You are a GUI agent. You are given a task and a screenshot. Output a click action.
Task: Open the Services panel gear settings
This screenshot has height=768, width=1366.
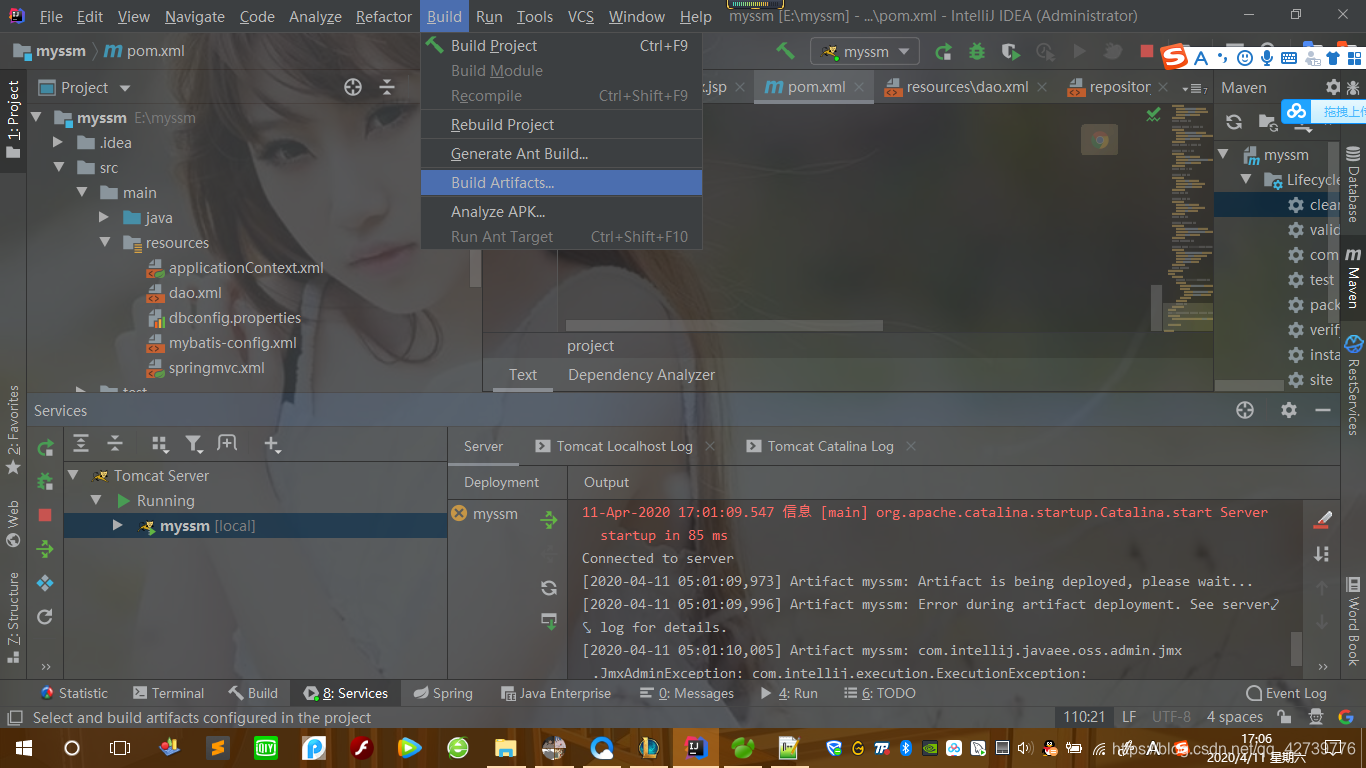click(1289, 410)
